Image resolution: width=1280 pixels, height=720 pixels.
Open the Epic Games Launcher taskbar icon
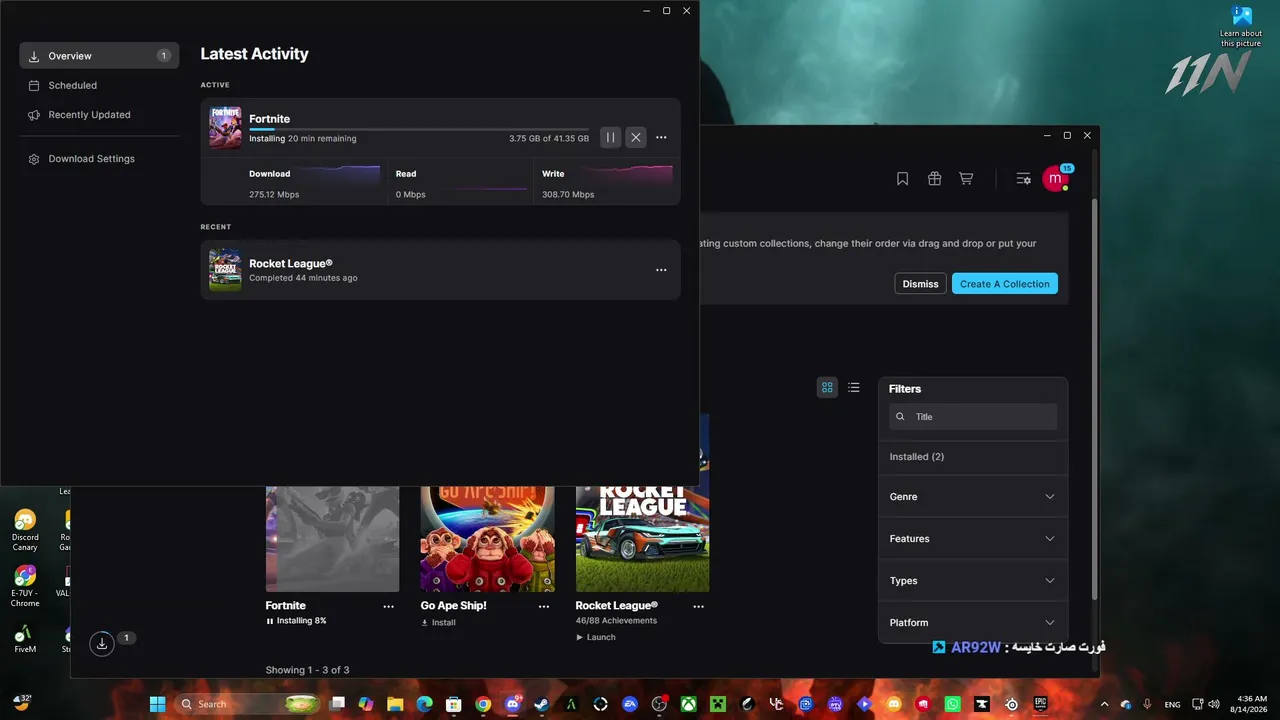pos(1040,704)
